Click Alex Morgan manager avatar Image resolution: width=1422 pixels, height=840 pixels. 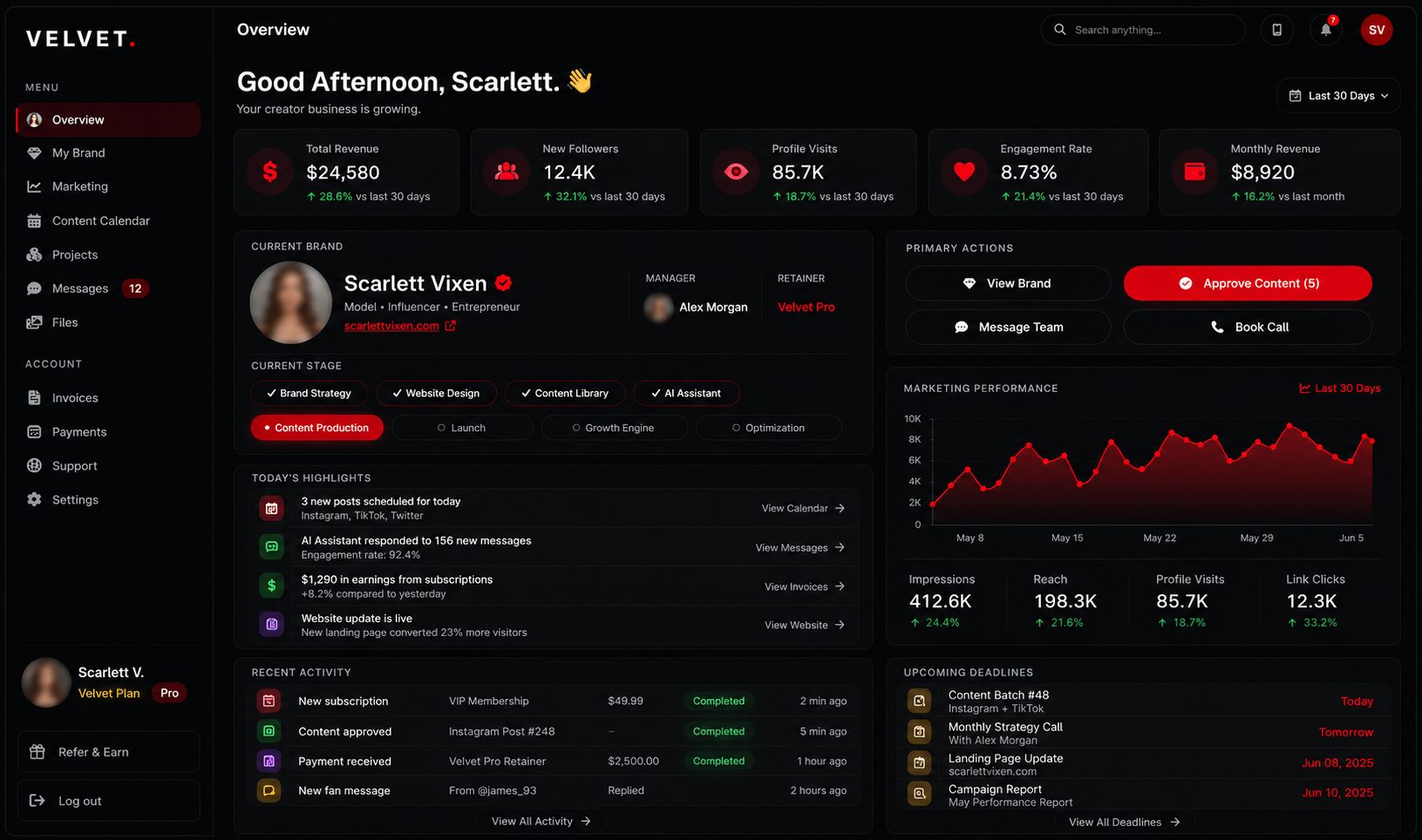pyautogui.click(x=658, y=307)
